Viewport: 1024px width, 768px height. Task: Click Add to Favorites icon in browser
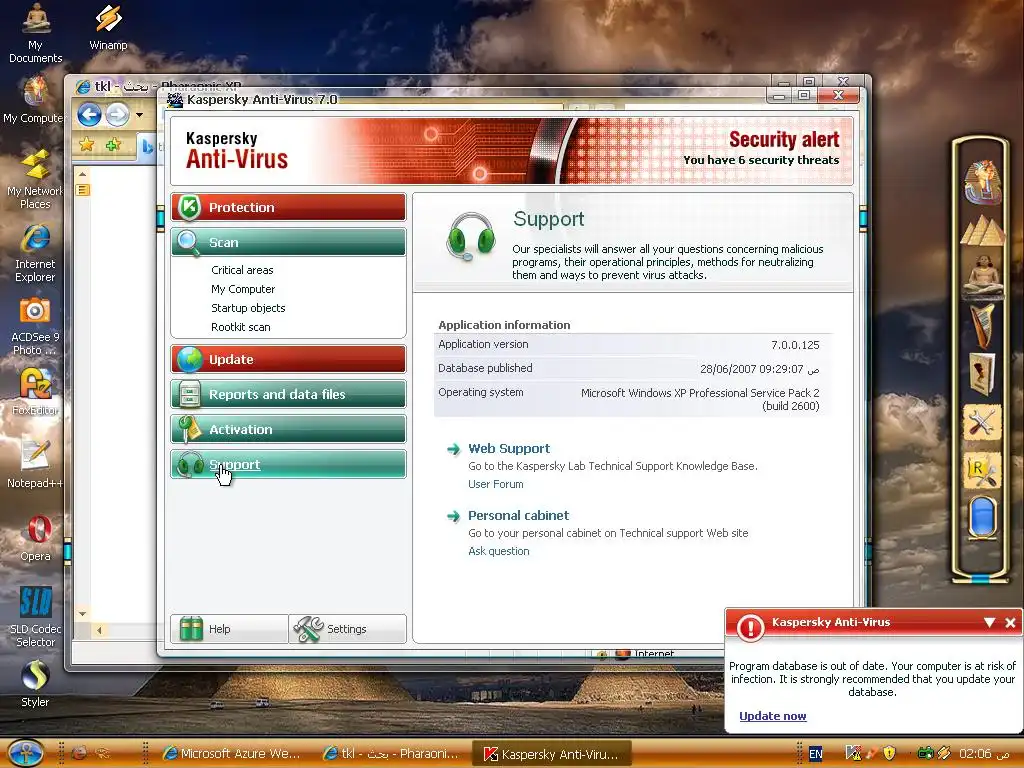(x=113, y=144)
